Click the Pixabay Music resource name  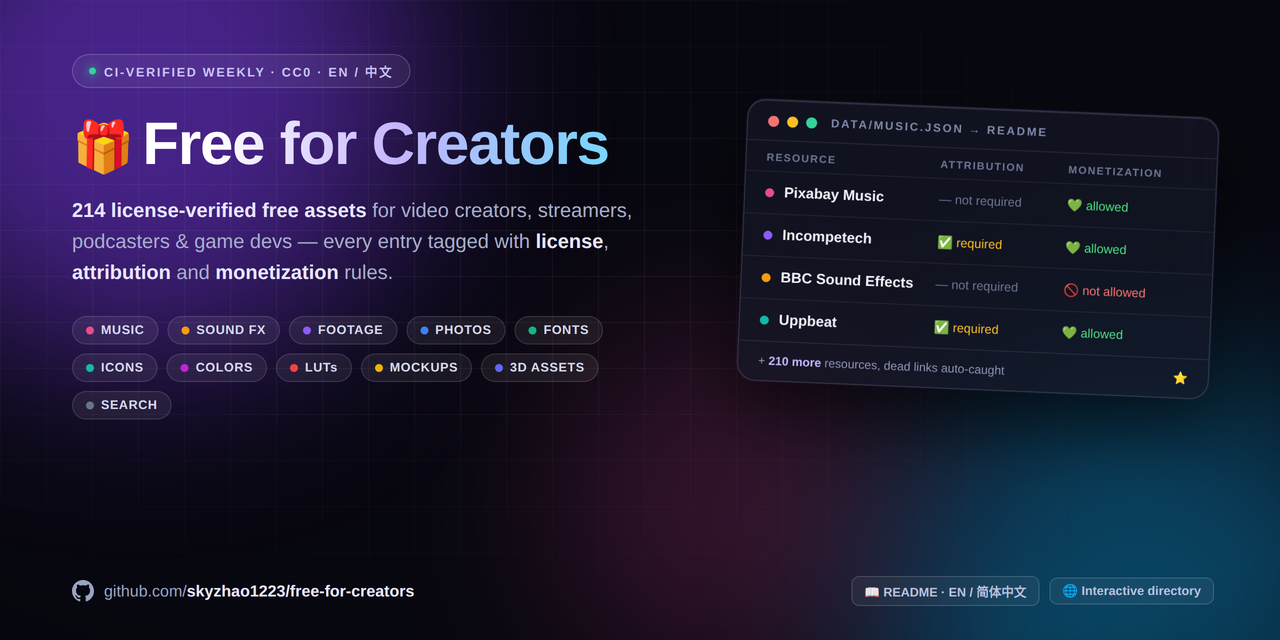[x=834, y=194]
